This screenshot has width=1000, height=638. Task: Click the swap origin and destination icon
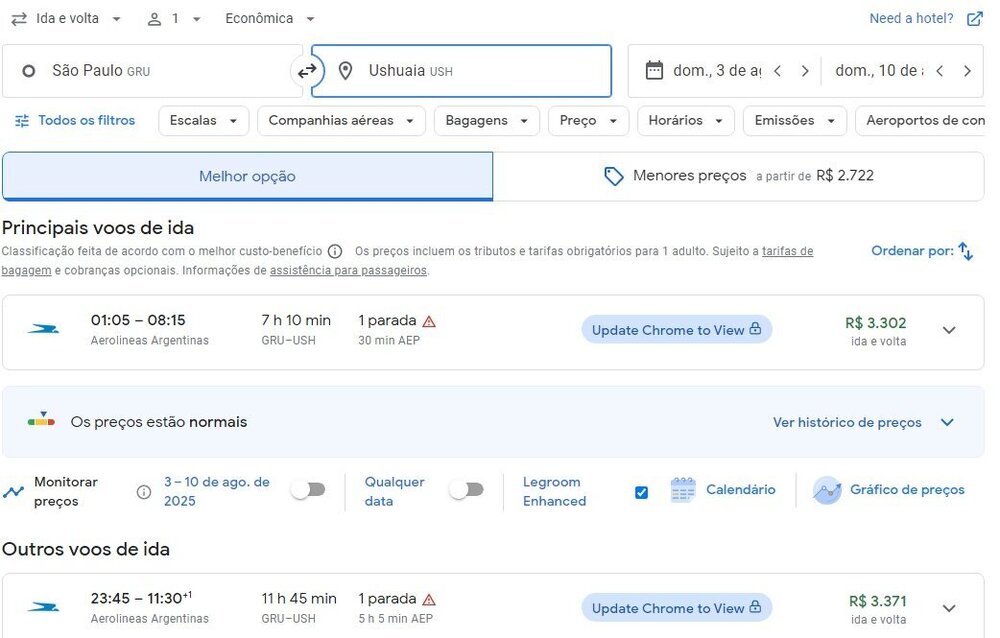coord(307,71)
